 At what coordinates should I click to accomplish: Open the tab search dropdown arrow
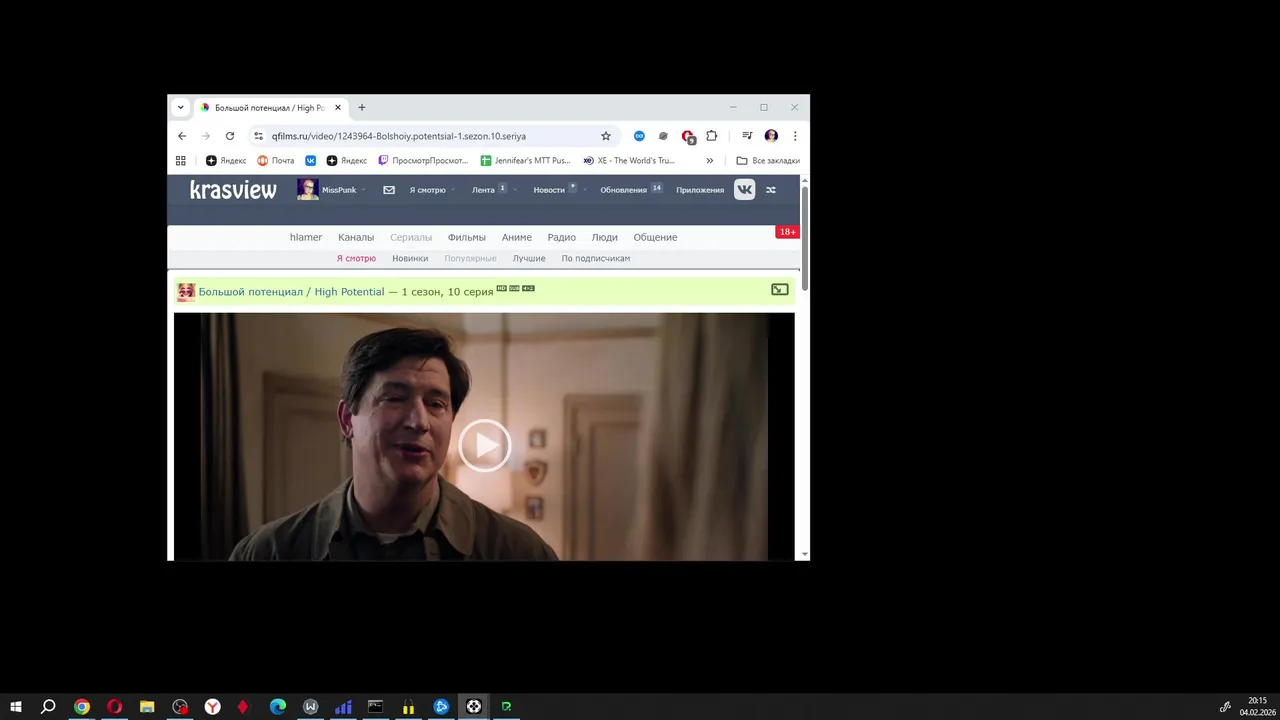(180, 108)
